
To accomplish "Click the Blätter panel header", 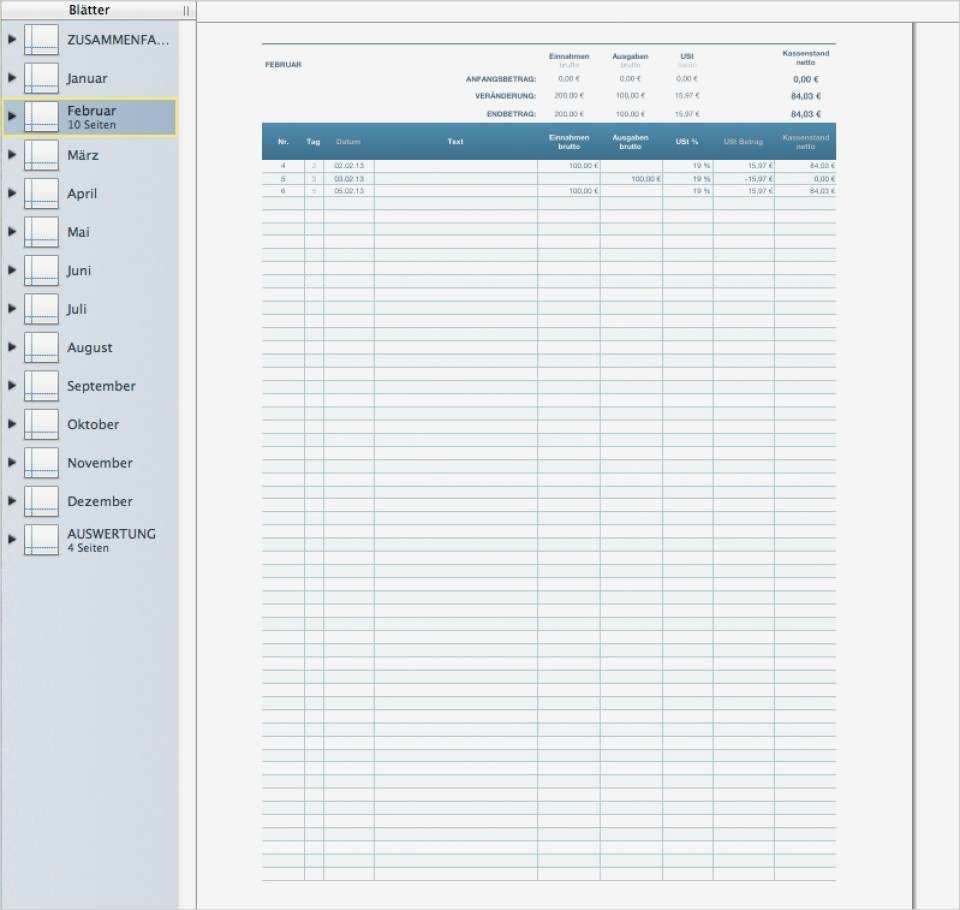I will click(88, 9).
